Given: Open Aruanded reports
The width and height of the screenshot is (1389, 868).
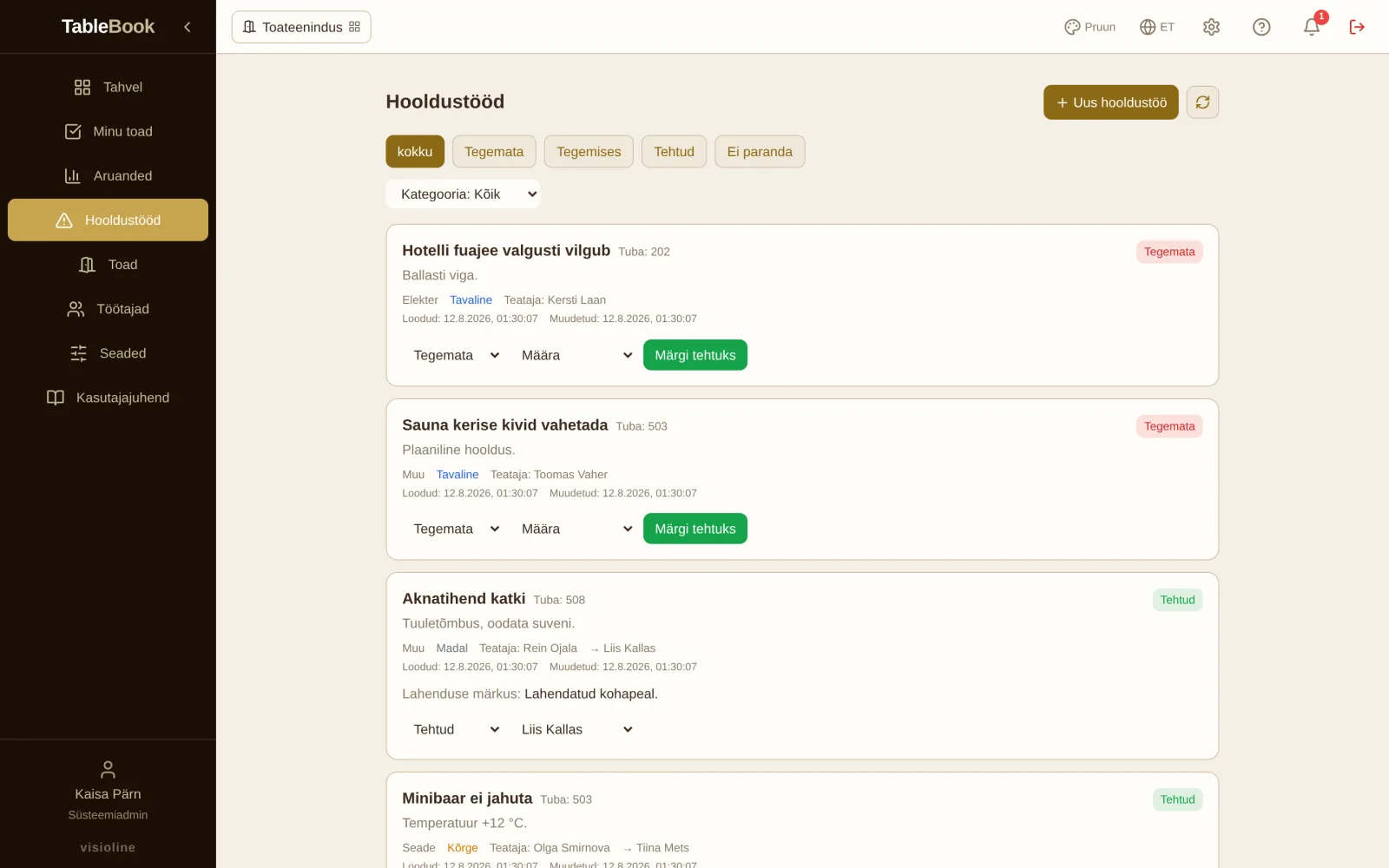Looking at the screenshot, I should click(108, 175).
